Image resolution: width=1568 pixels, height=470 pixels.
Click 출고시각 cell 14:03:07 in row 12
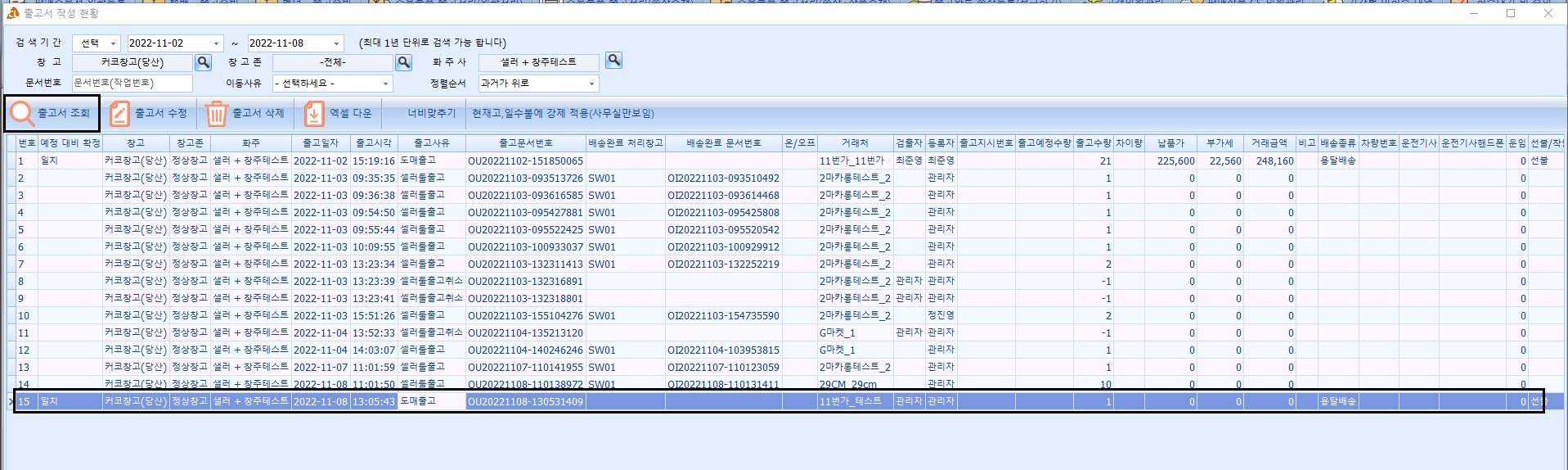click(374, 350)
